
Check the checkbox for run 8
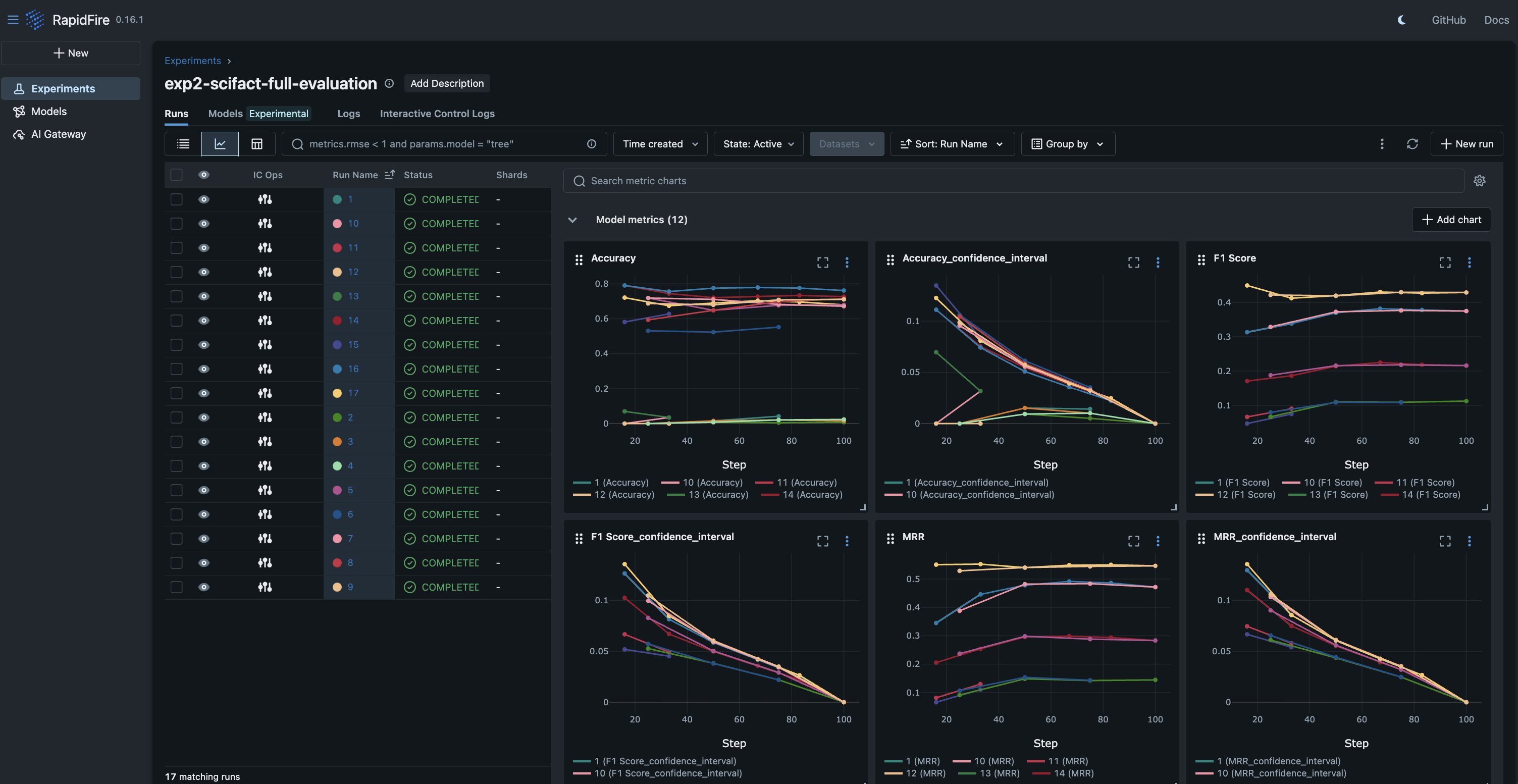click(x=176, y=563)
